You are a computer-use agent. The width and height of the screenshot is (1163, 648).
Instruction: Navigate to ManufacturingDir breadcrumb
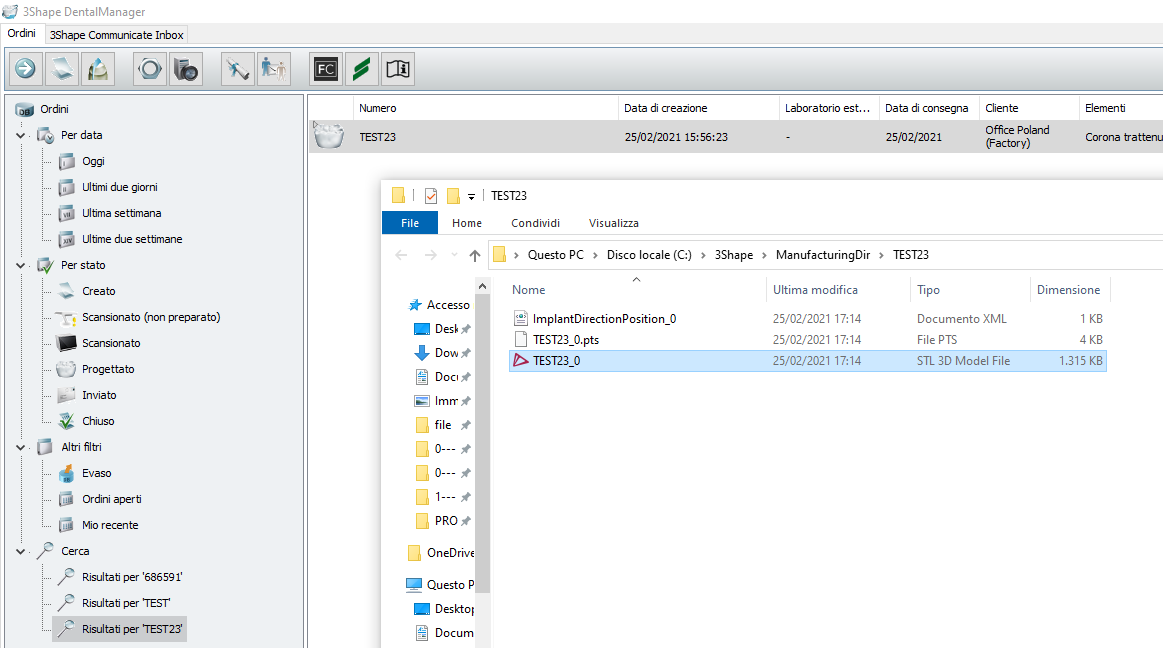(823, 255)
